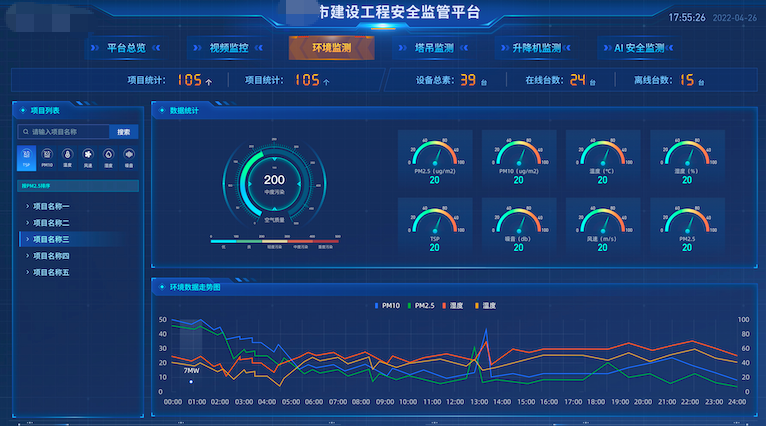
Task: Select the 湿度 water-drop filter icon
Action: [108, 158]
